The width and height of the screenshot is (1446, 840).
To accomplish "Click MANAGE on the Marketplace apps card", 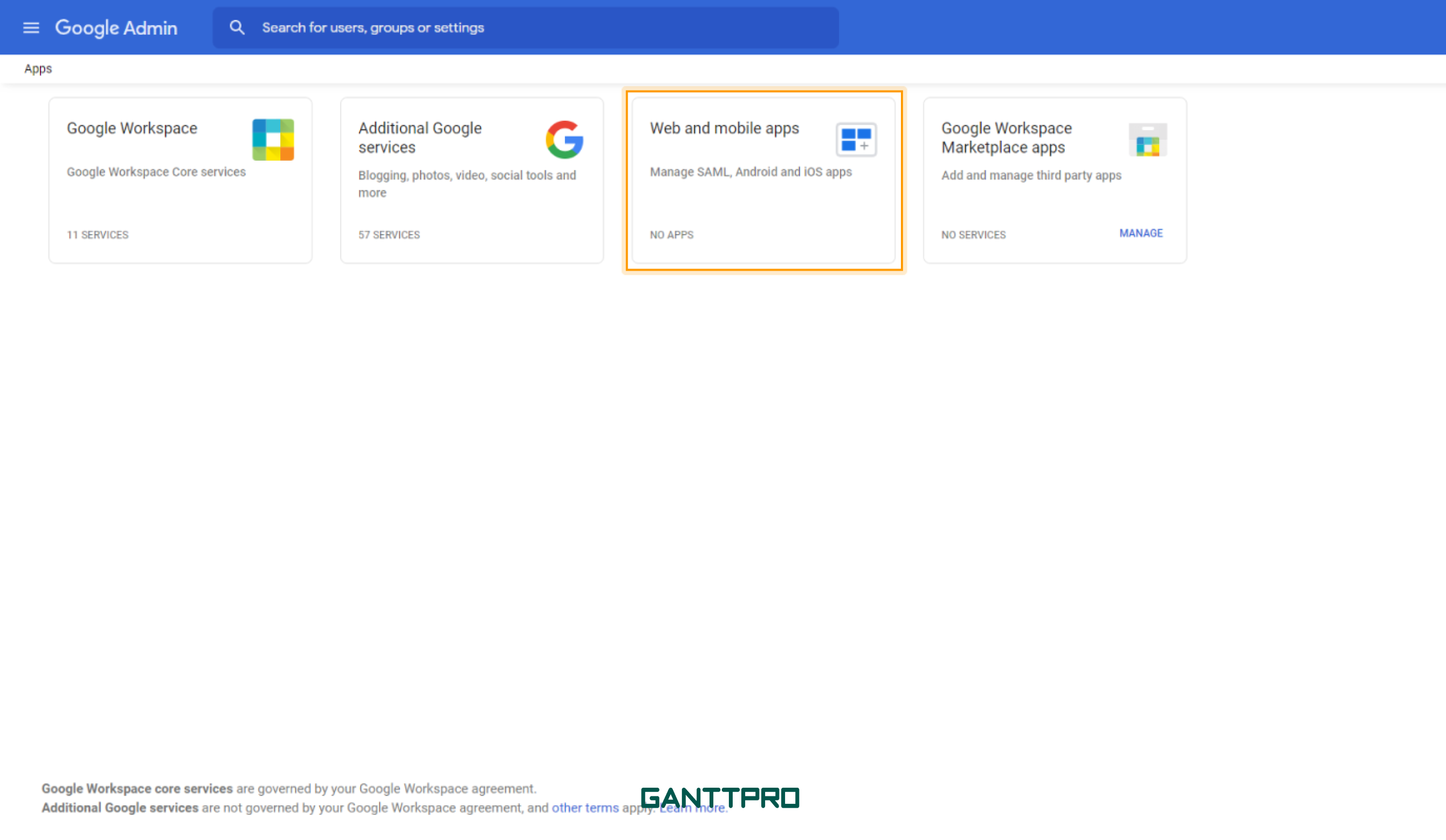I will point(1141,233).
